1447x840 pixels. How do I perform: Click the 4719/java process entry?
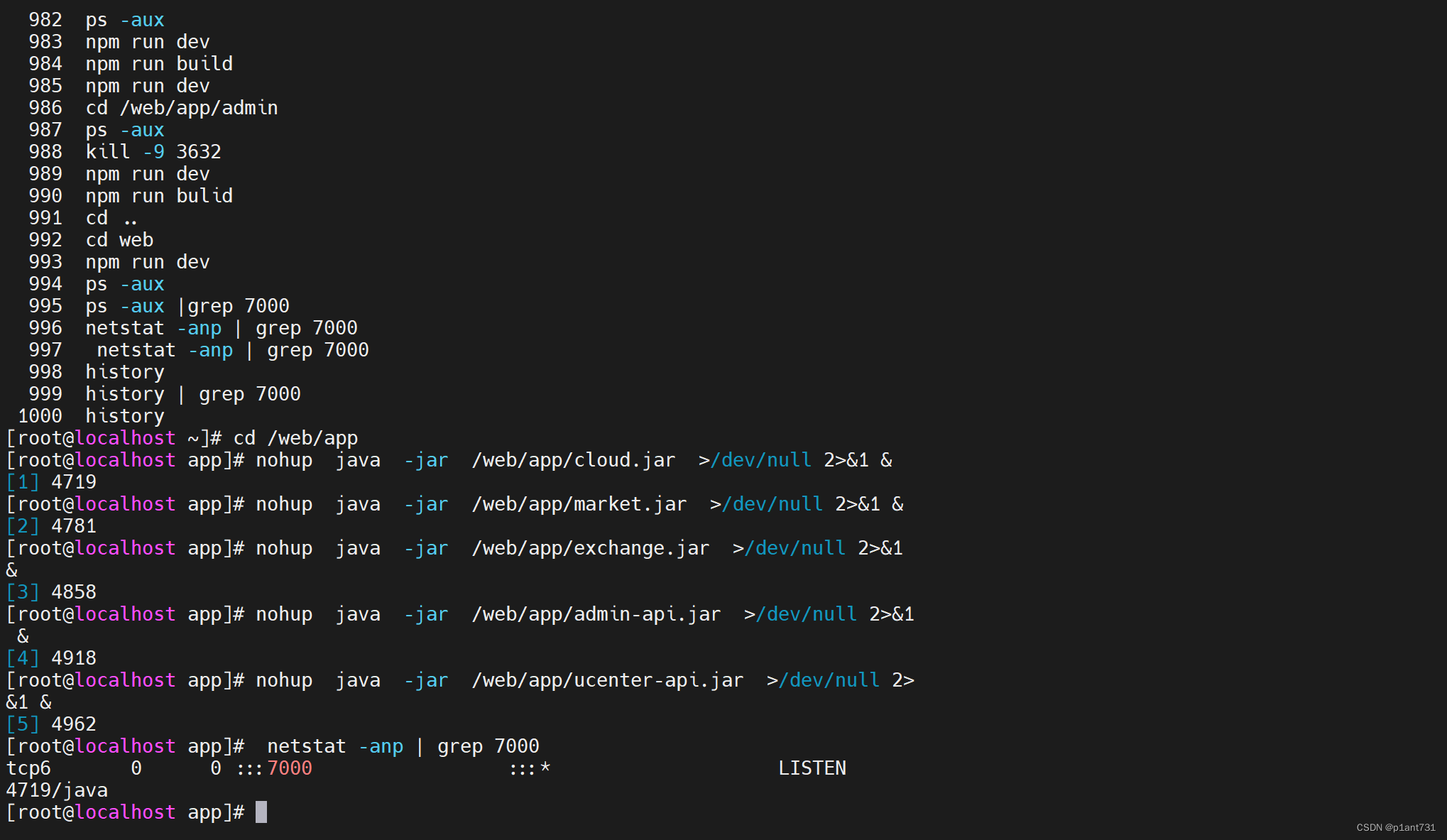pos(57,790)
